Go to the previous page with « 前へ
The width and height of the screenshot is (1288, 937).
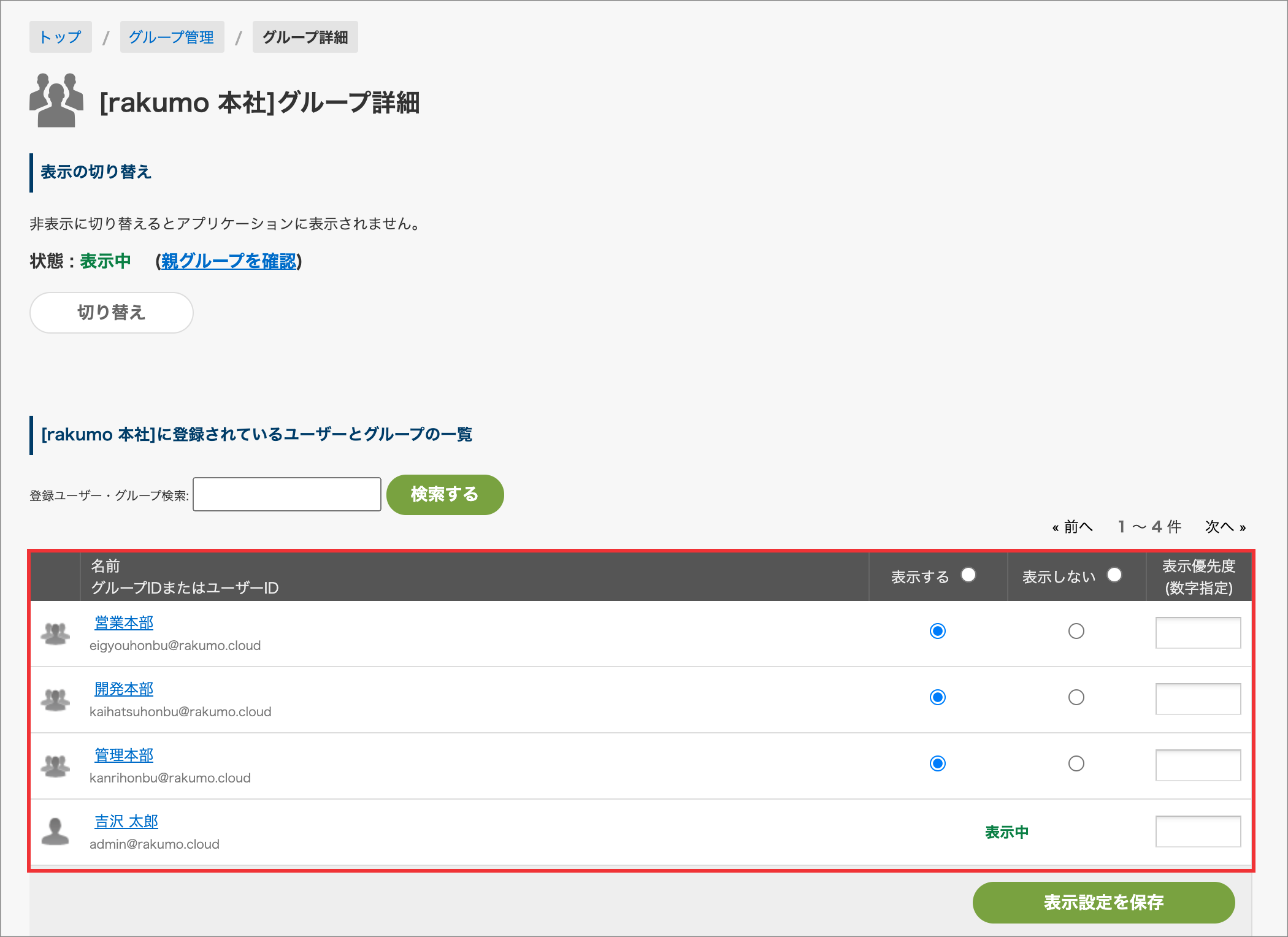point(1072,527)
